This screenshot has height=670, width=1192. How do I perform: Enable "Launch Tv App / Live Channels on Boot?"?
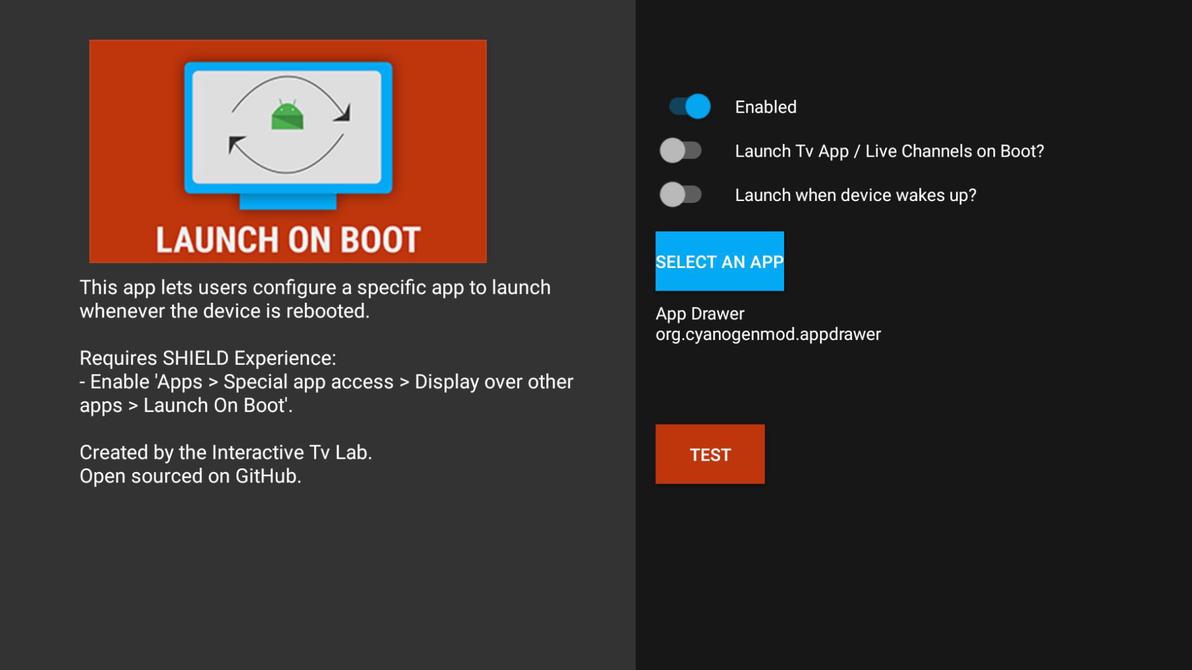point(681,149)
